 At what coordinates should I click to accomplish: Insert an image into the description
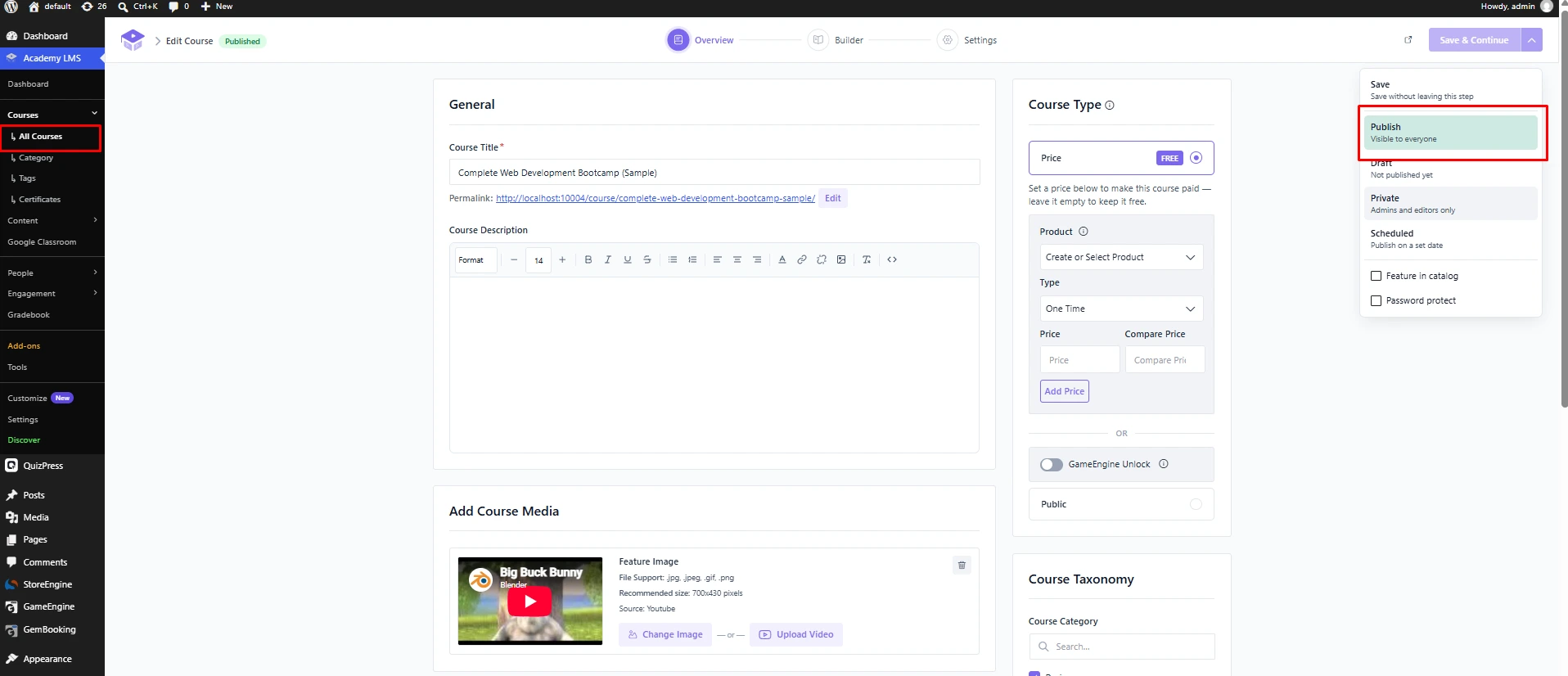coord(841,259)
